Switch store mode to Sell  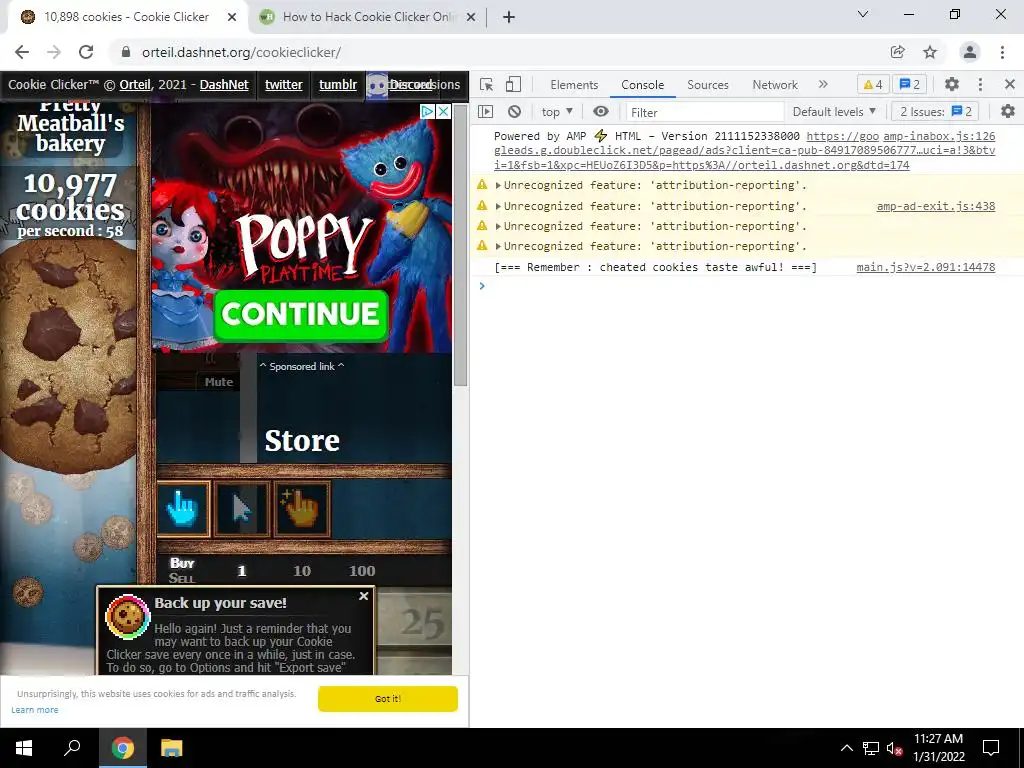[x=182, y=578]
